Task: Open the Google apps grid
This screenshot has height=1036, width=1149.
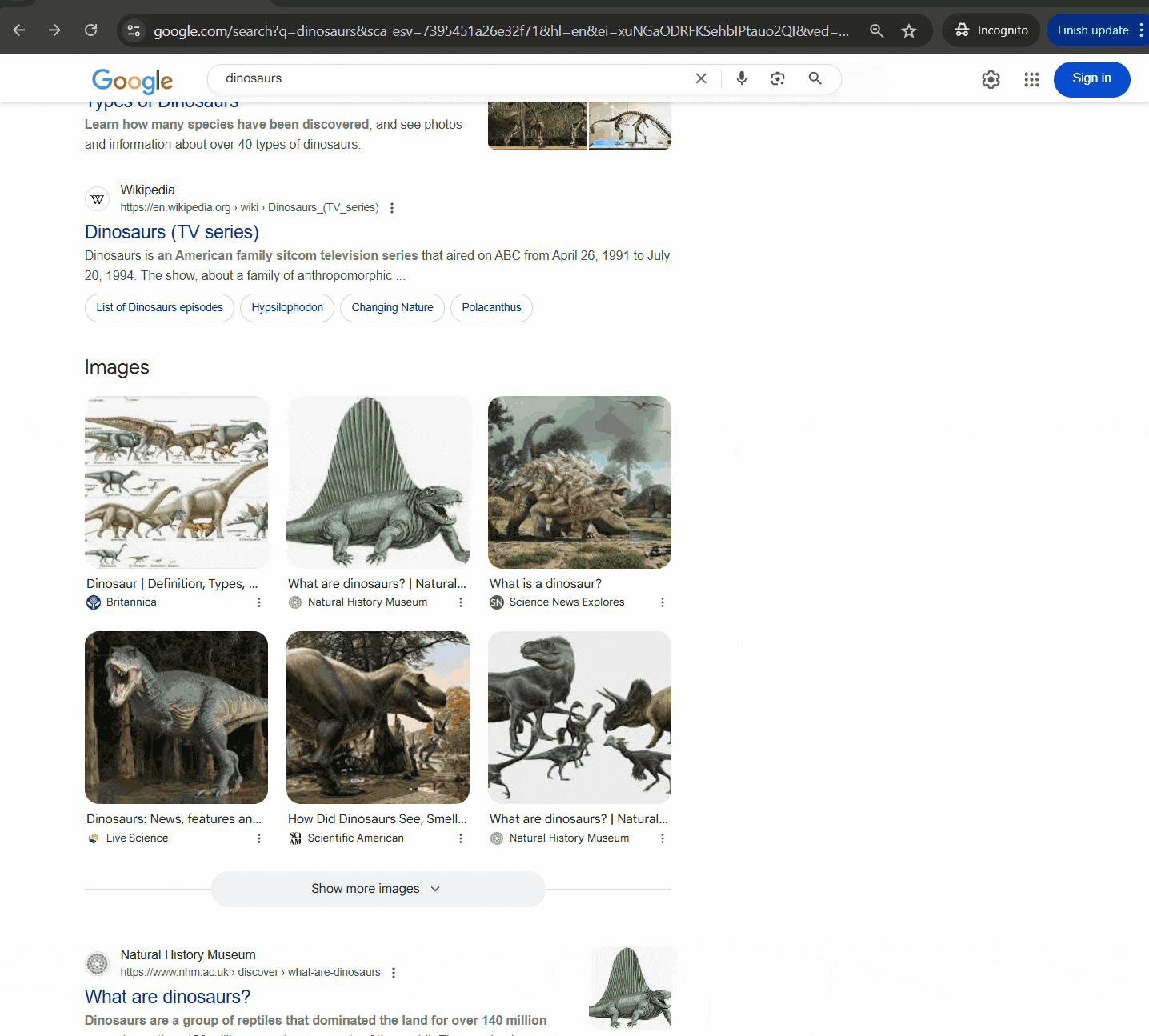Action: (x=1031, y=79)
